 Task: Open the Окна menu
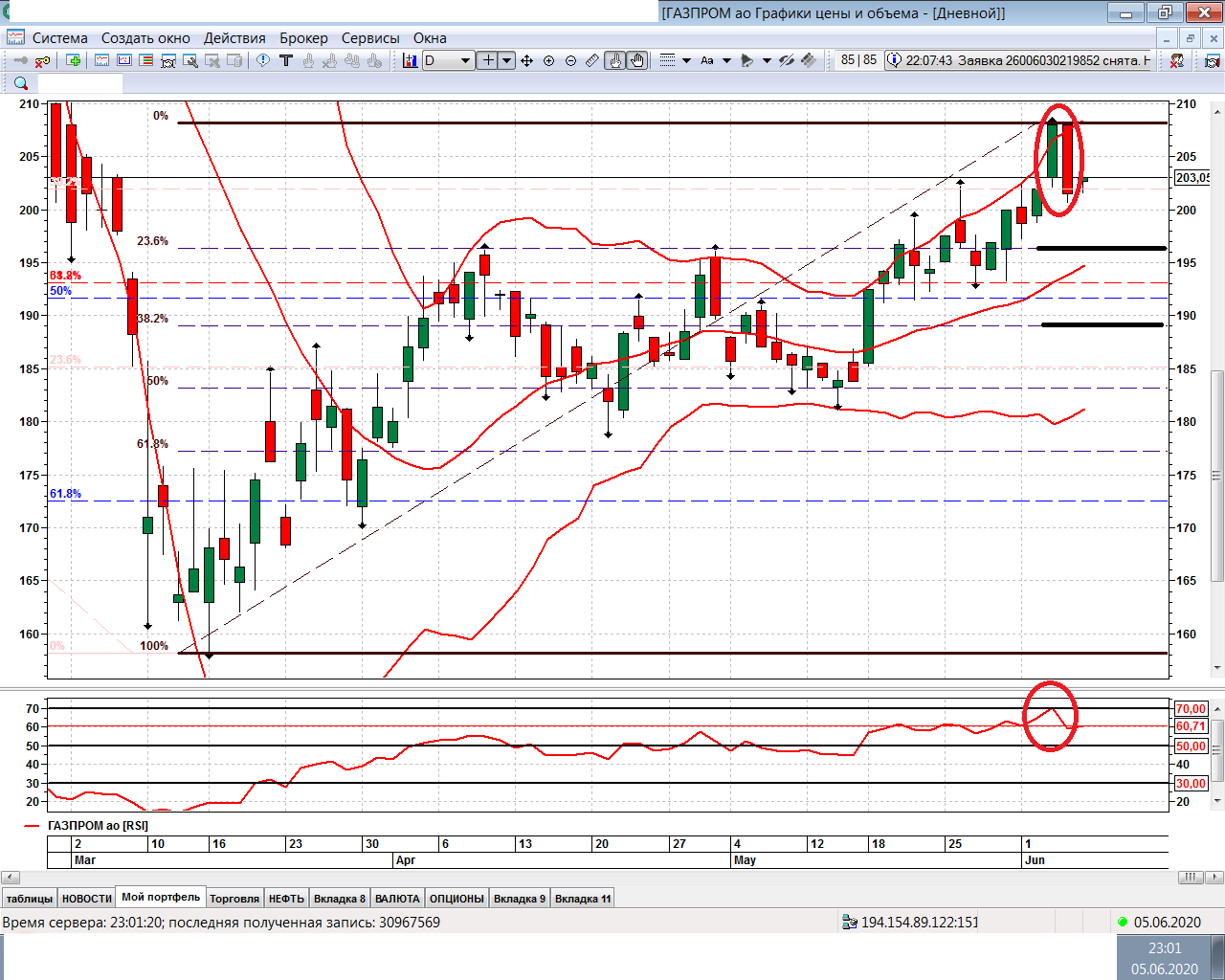click(x=430, y=38)
